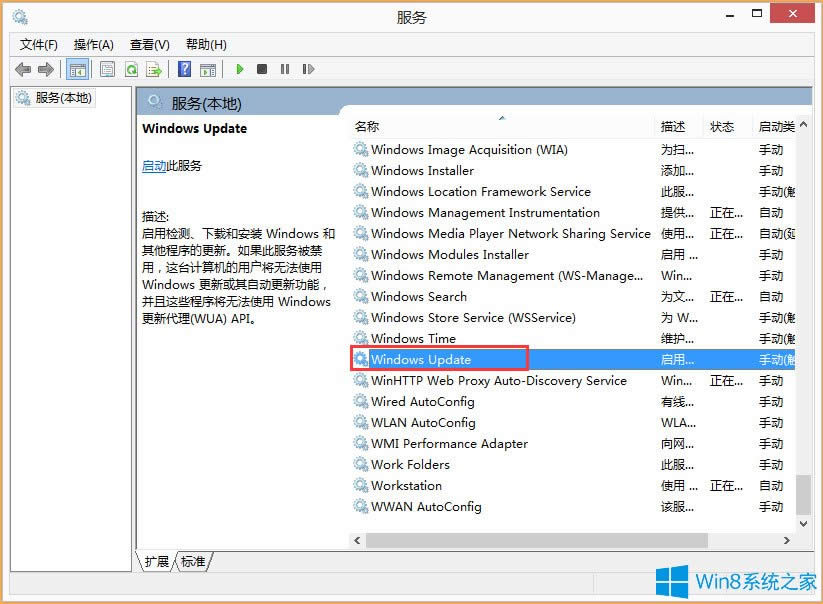Viewport: 823px width, 604px height.
Task: Pause the service using the pause icon
Action: tap(285, 68)
